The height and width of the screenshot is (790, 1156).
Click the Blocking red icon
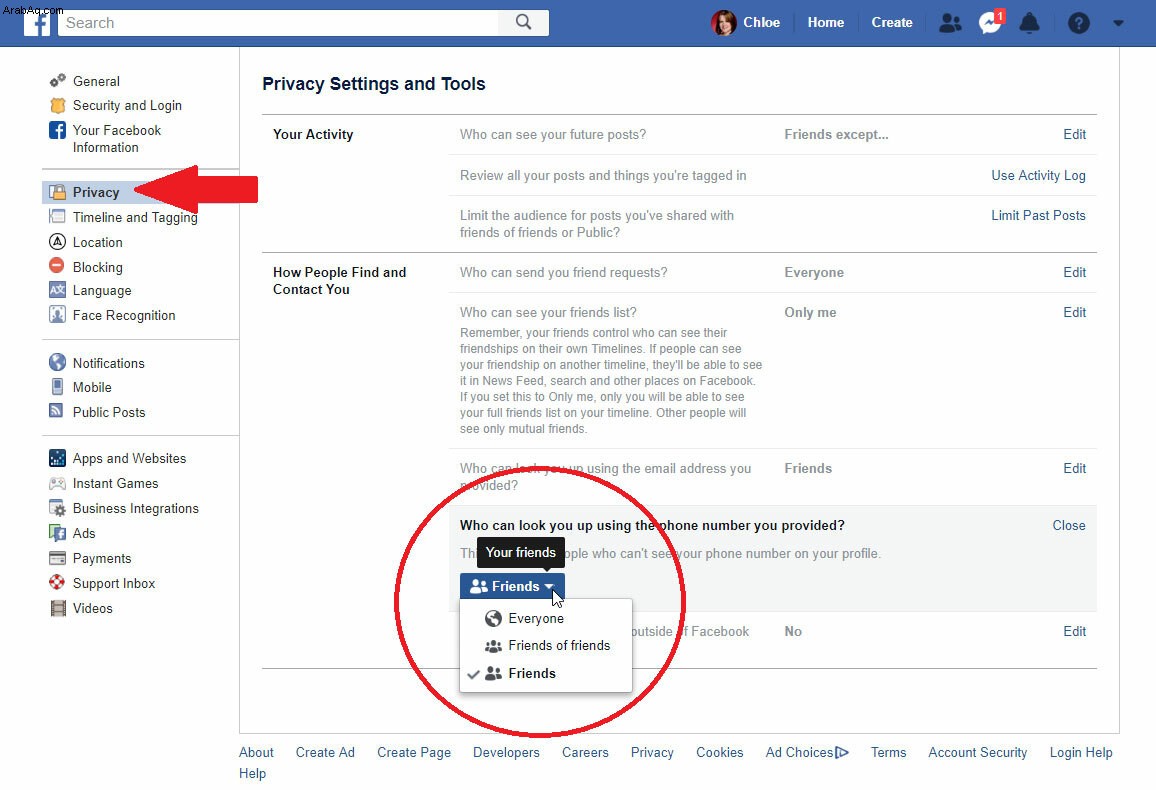click(57, 265)
